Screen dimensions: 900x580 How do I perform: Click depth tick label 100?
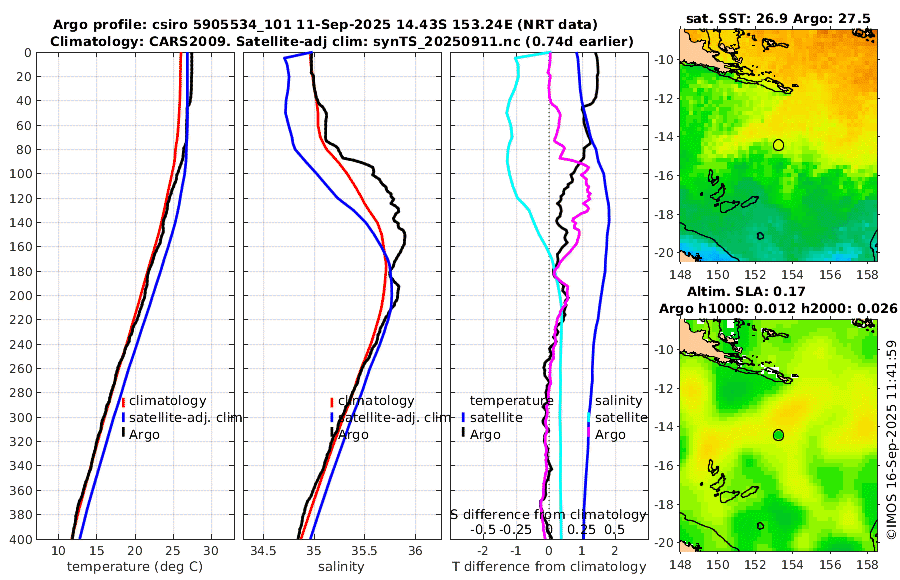click(22, 174)
